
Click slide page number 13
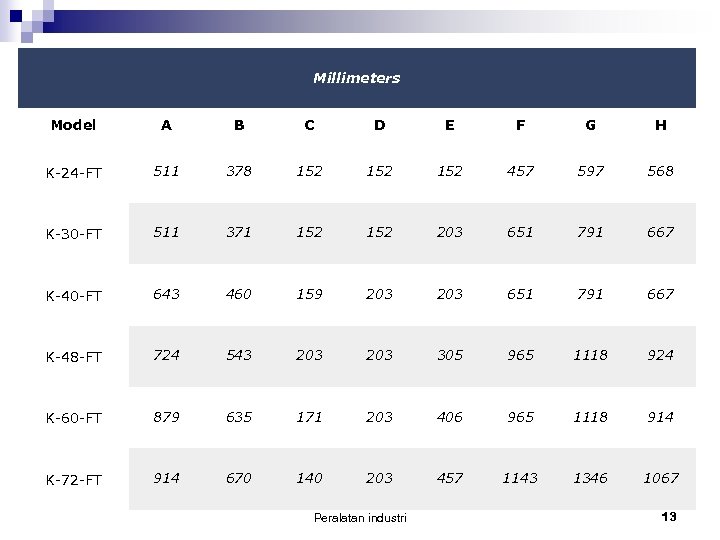click(669, 516)
